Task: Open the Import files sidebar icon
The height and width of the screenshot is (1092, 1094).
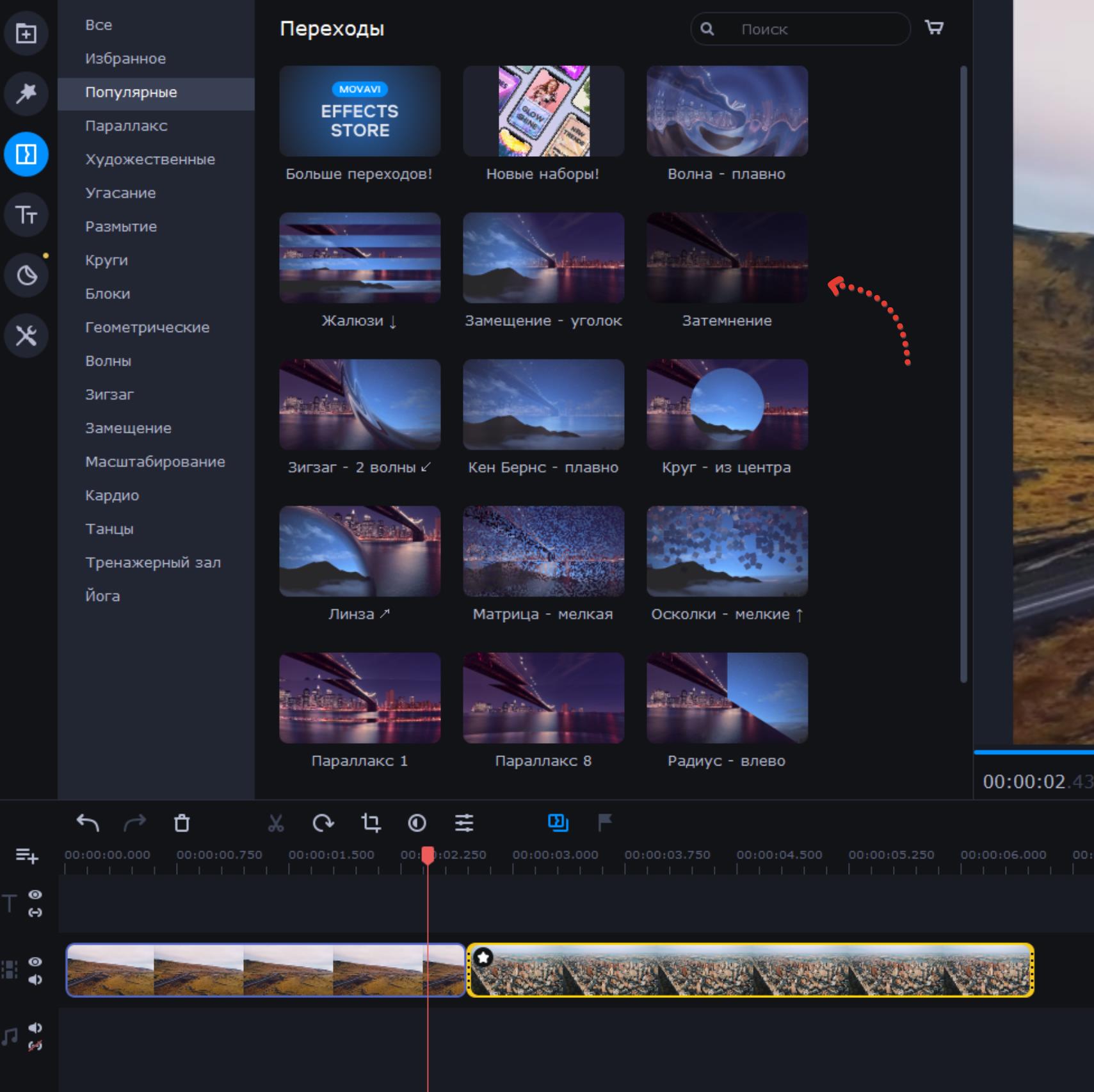Action: pyautogui.click(x=26, y=33)
